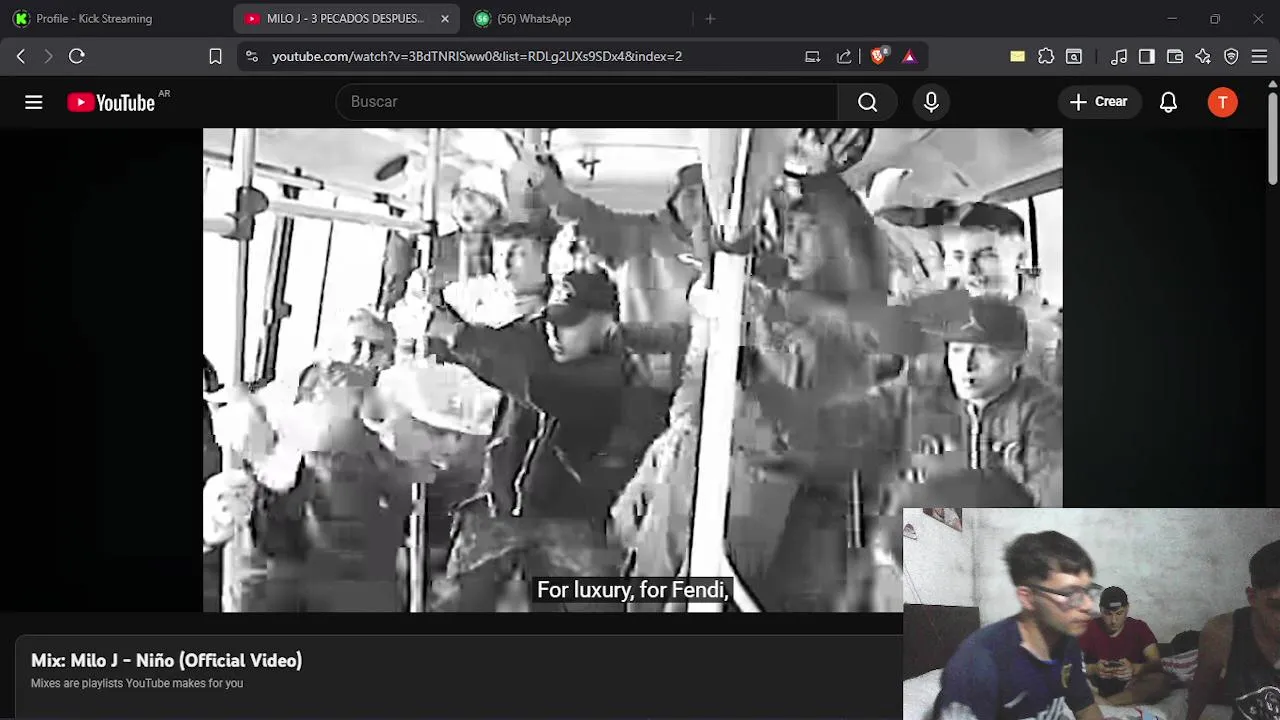Switch to Profile - Kick Streaming tab

click(117, 19)
